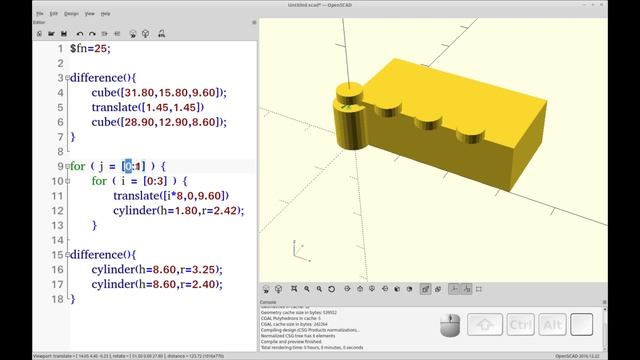The height and width of the screenshot is (360, 640).
Task: Click on 'cylinder(h=8.60,r=2.40);' line
Action: pyautogui.click(x=157, y=284)
